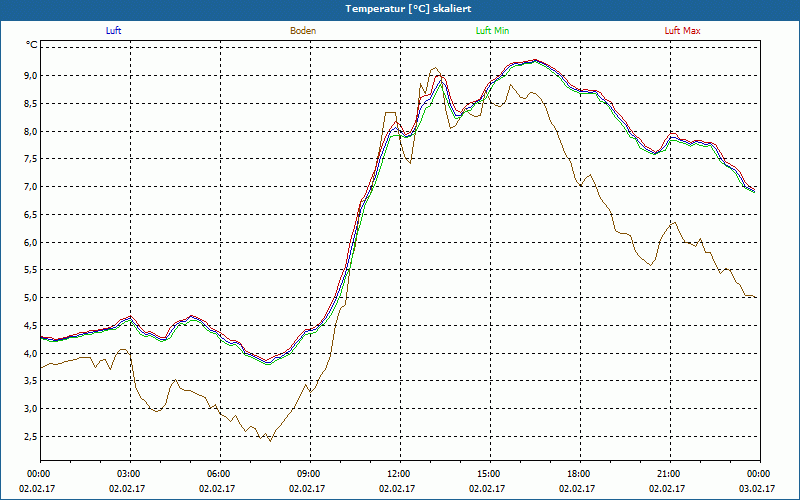Click the '6,0' y-axis value
Screen dimensions: 800x500
[x=32, y=242]
